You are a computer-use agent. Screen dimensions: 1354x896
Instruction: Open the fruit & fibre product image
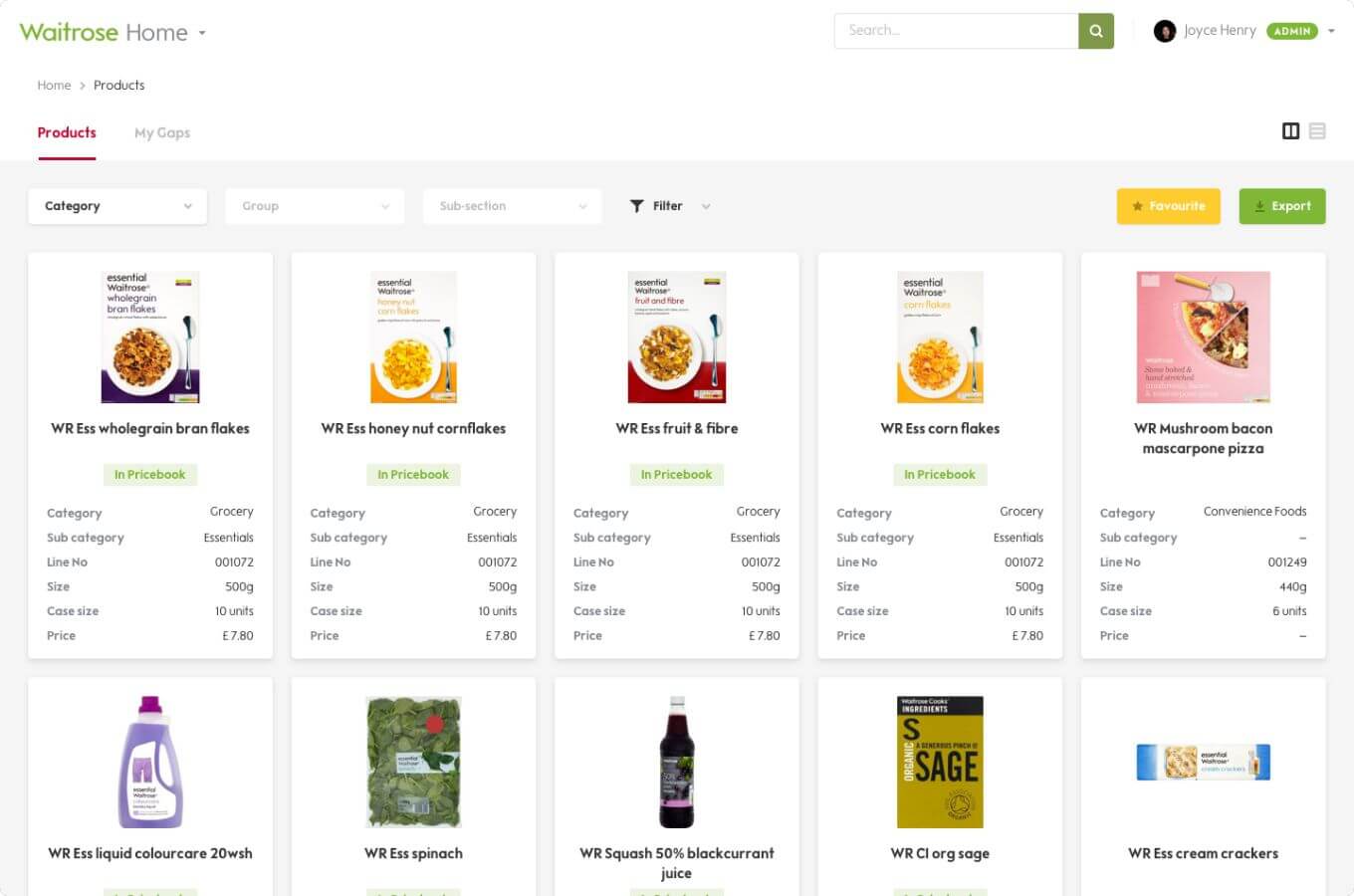point(677,337)
